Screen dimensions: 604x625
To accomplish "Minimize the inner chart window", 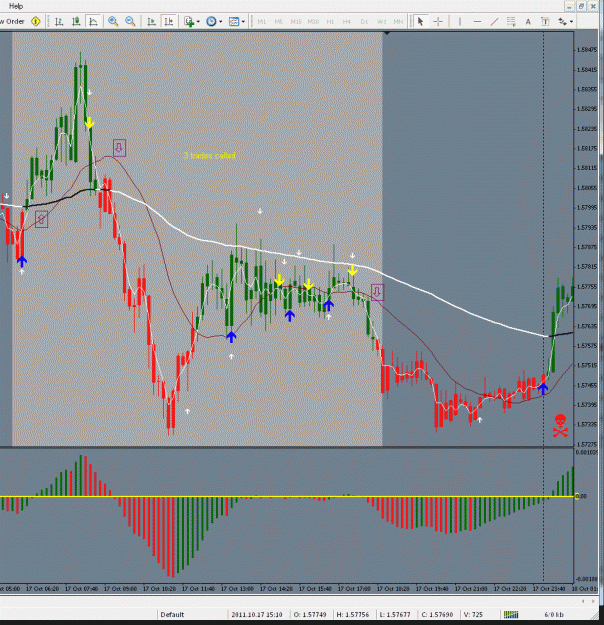I will coord(570,6).
